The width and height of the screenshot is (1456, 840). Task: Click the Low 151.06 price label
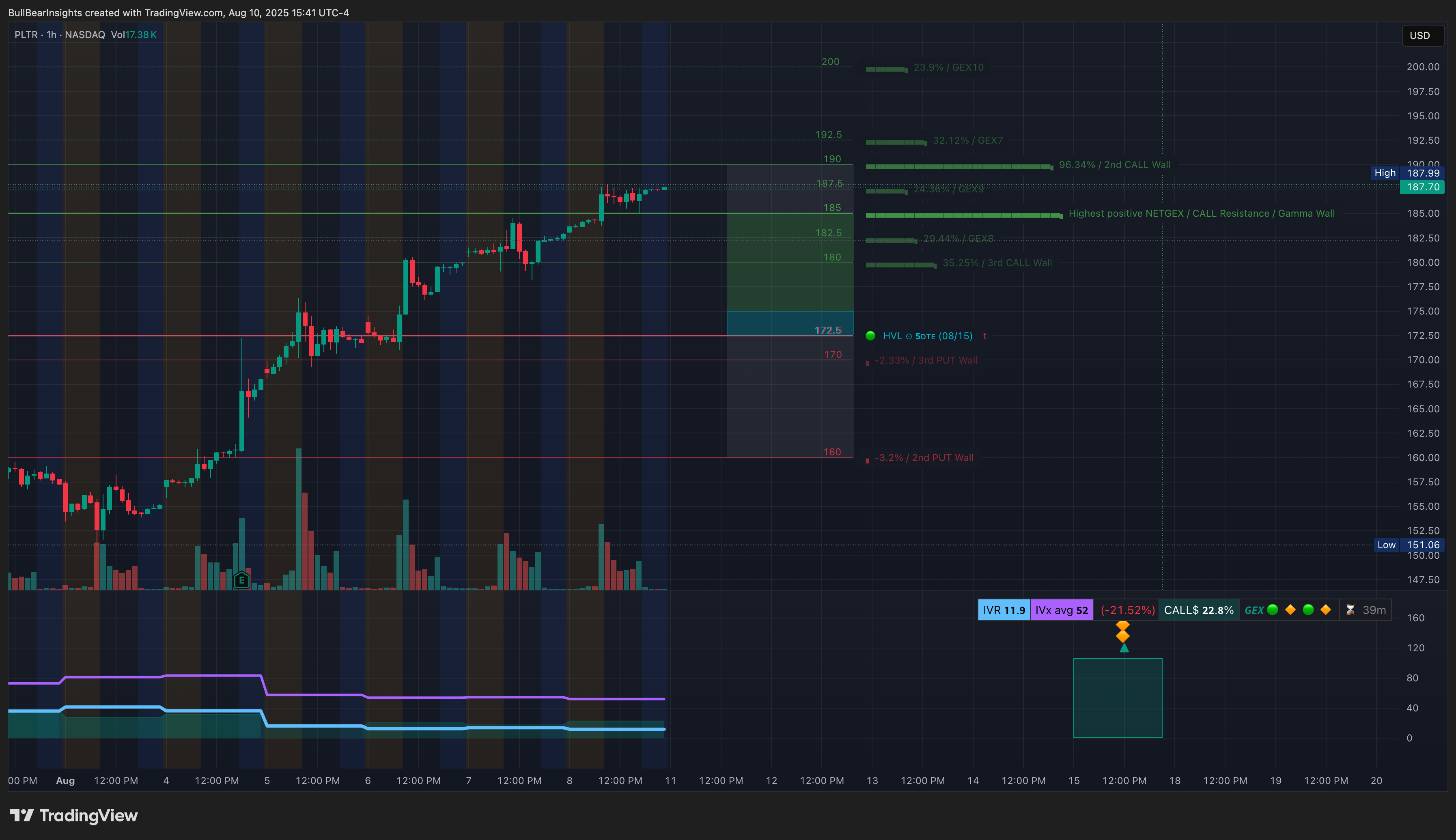coord(1409,545)
